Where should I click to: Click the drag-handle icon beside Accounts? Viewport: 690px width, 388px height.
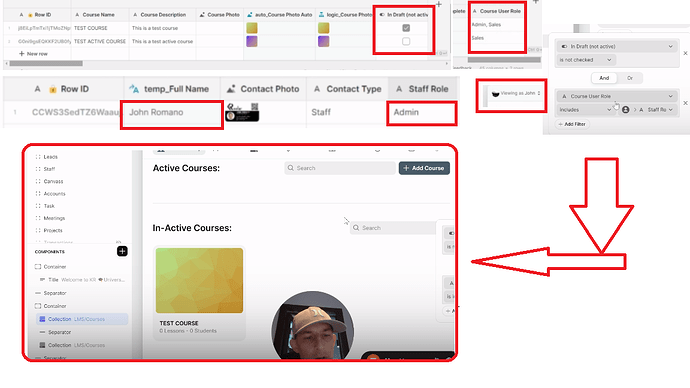point(38,194)
